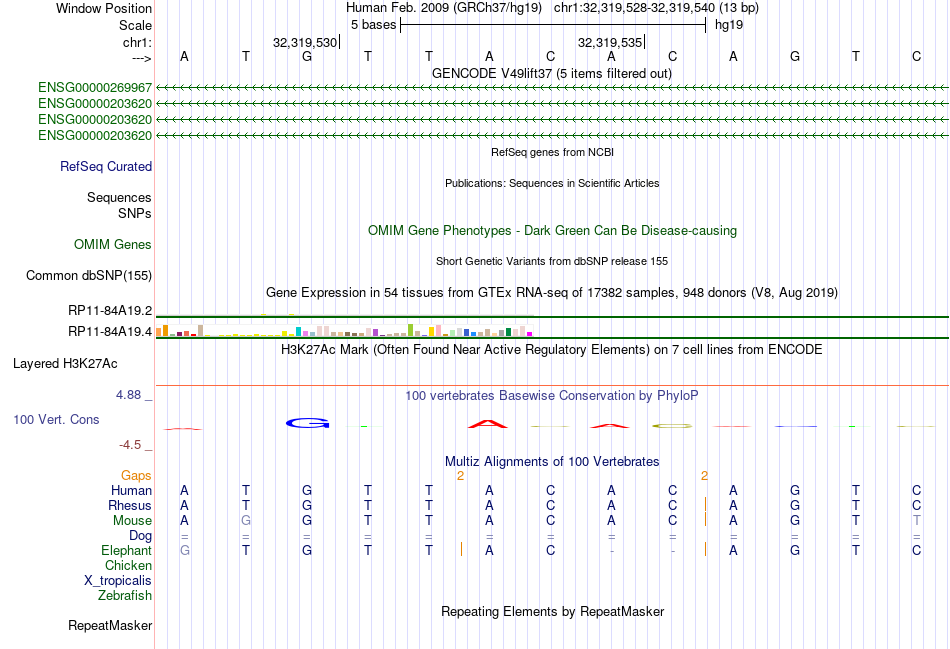Select the RP11-84A19.4 expression label

[110, 331]
